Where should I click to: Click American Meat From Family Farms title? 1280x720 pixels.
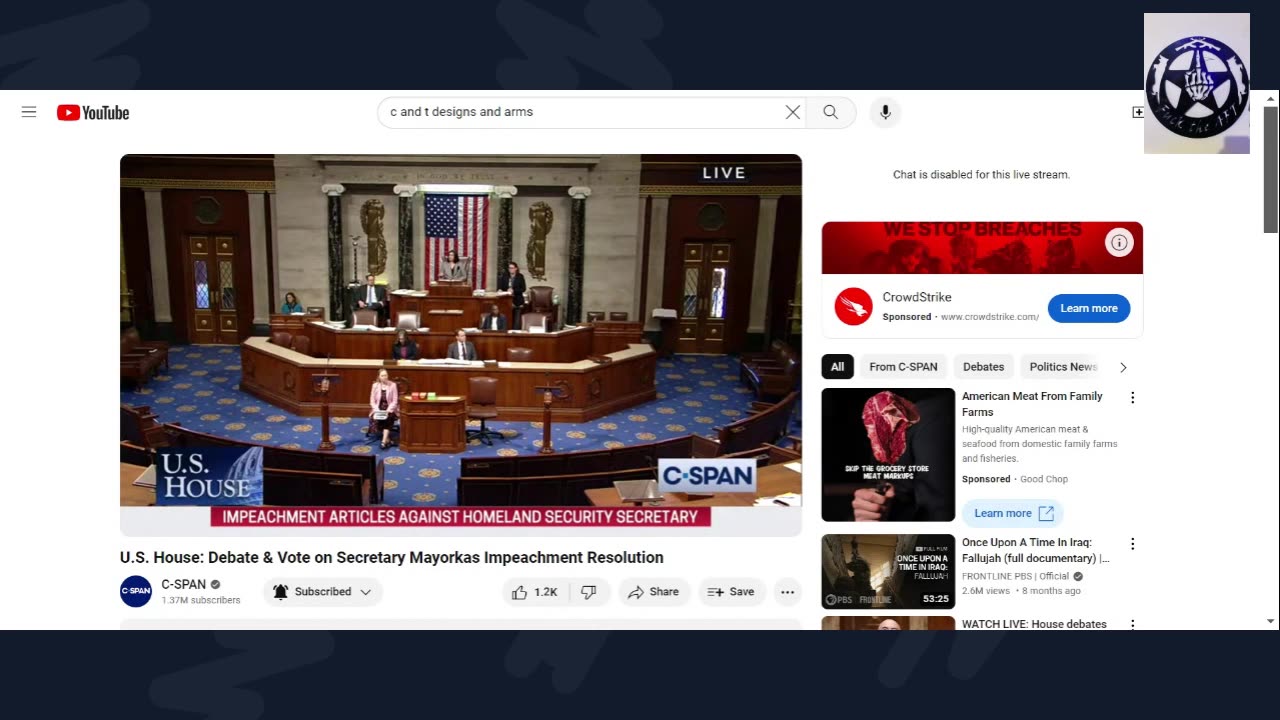(1032, 404)
